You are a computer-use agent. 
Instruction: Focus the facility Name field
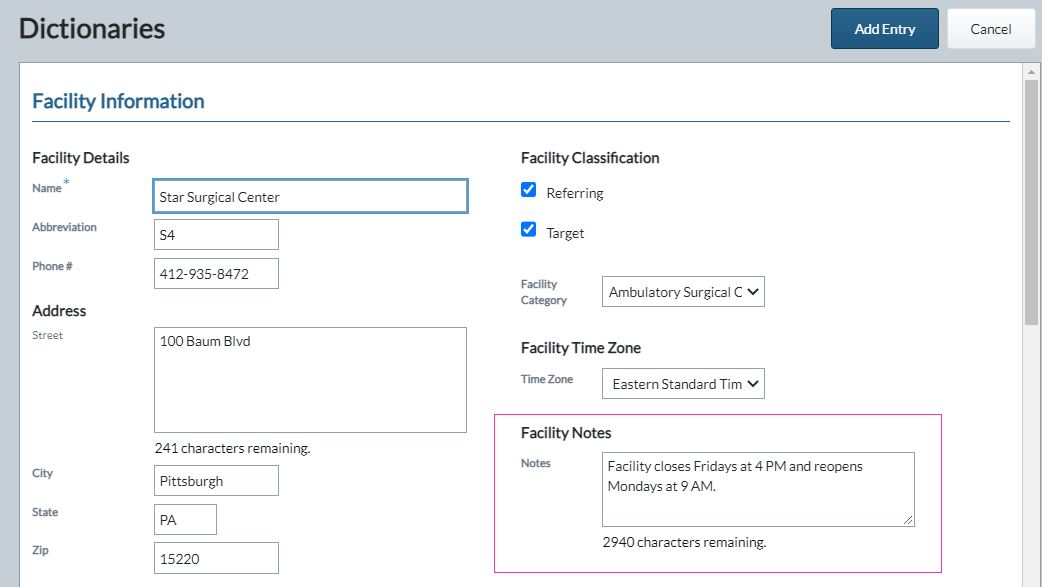coord(310,196)
